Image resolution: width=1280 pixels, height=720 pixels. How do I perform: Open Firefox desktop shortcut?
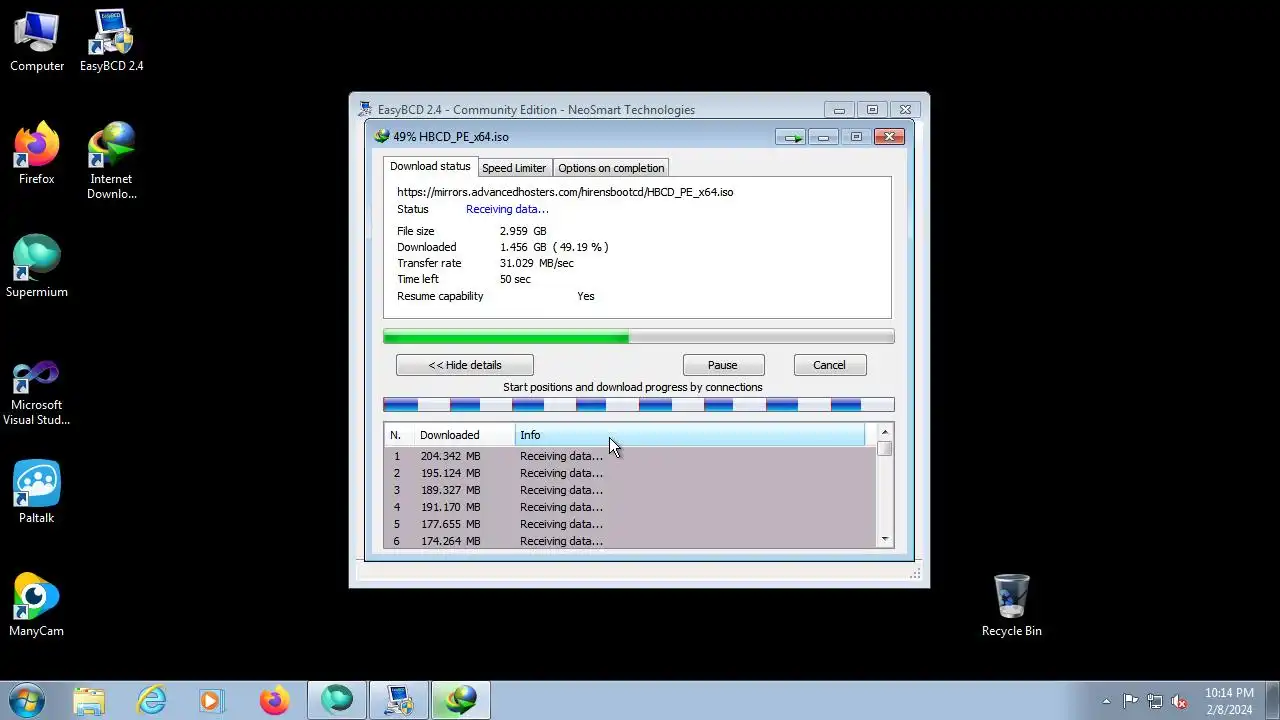tap(37, 154)
